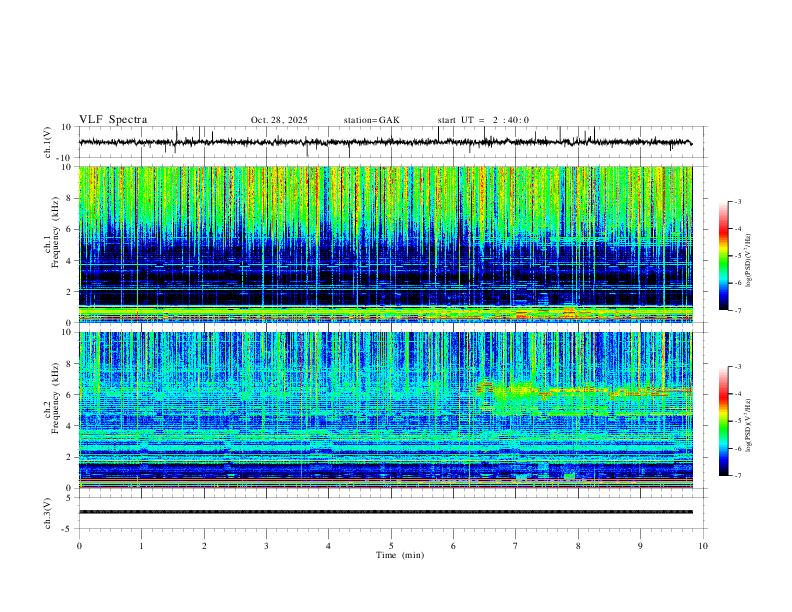Click the "8" kHz tick on ch.1 frequency axis
The image size is (792, 612).
pos(70,198)
